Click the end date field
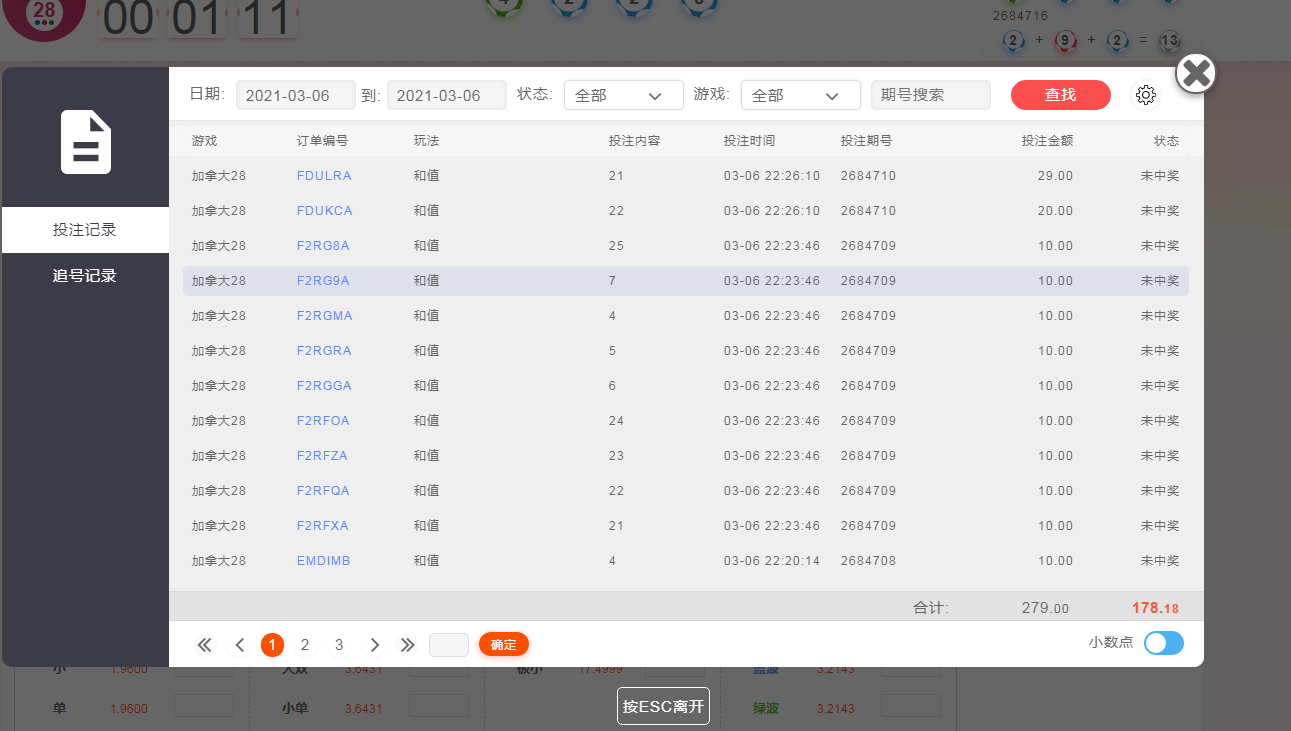The width and height of the screenshot is (1291, 731). coord(447,95)
